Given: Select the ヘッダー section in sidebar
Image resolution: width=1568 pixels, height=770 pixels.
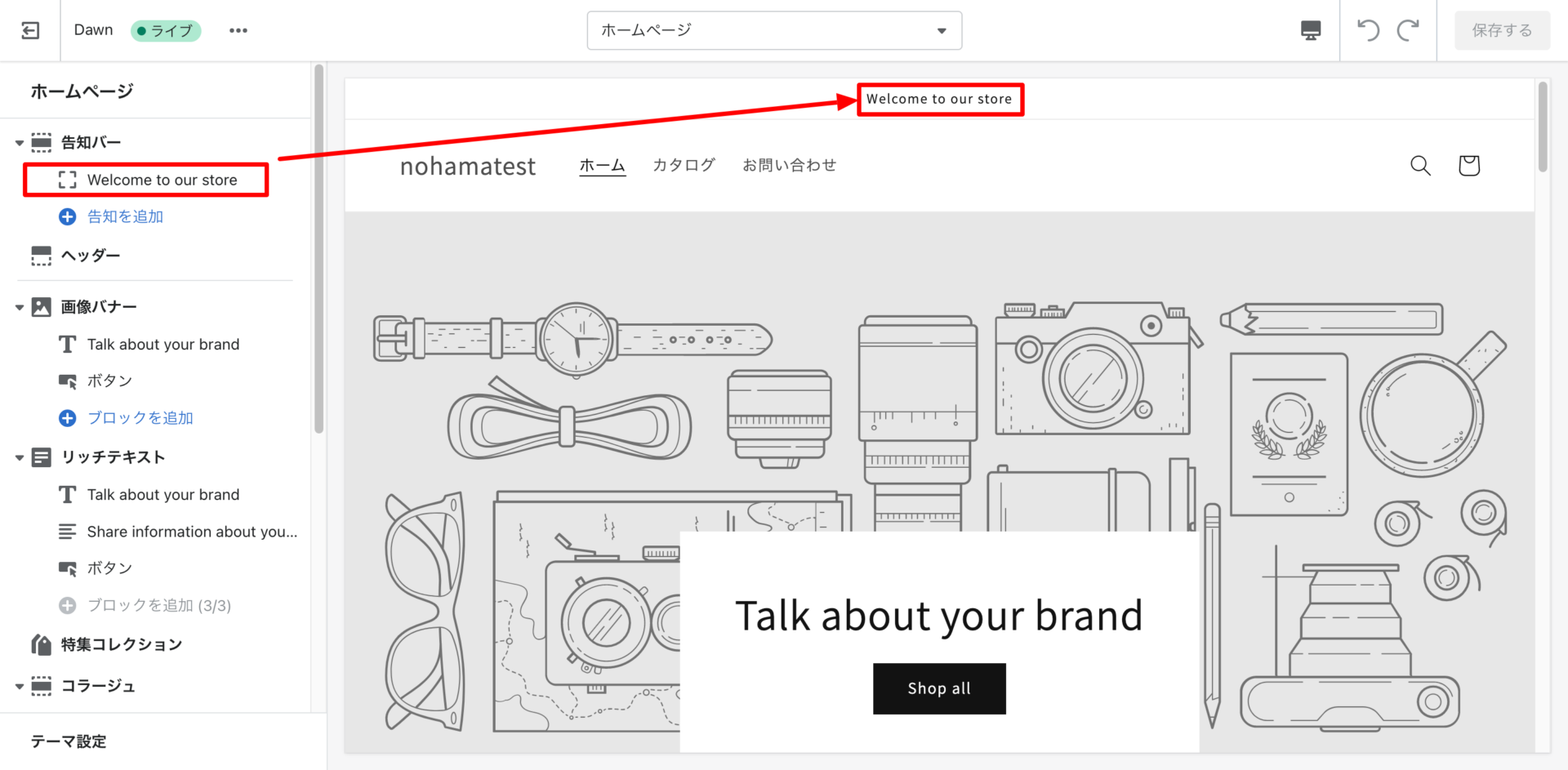Looking at the screenshot, I should 91,256.
